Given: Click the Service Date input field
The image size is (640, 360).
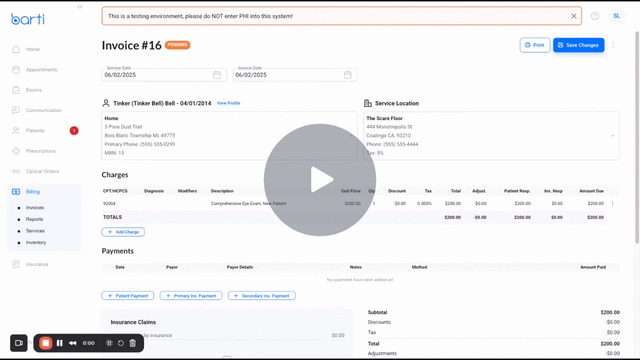Looking at the screenshot, I should [x=164, y=75].
